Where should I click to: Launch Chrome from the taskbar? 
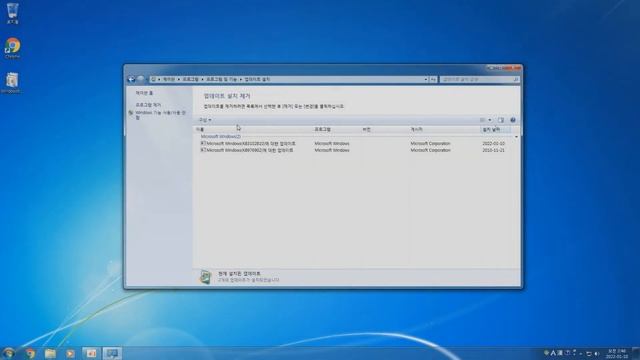point(30,353)
